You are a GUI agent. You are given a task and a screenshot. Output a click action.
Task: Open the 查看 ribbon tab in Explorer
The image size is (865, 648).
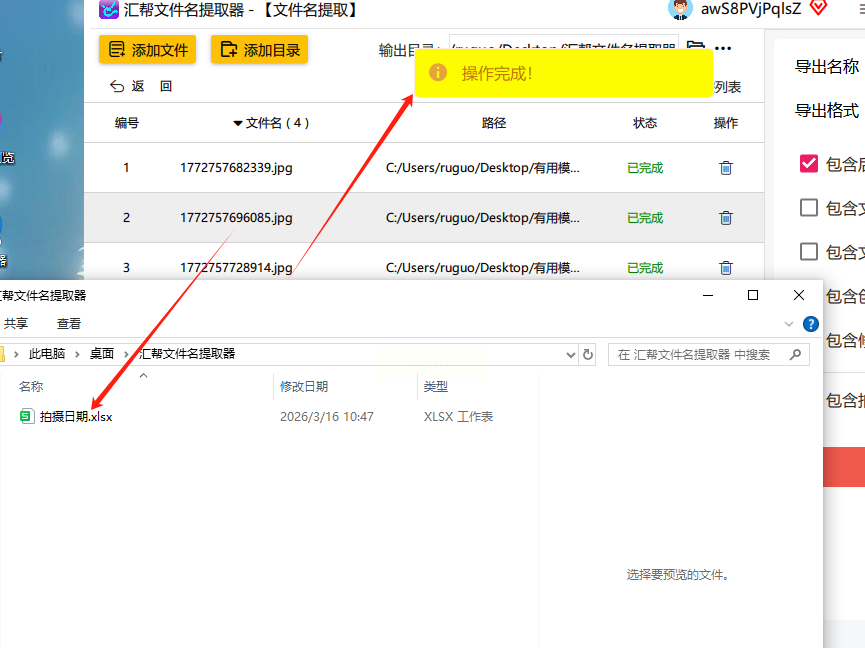[x=68, y=323]
